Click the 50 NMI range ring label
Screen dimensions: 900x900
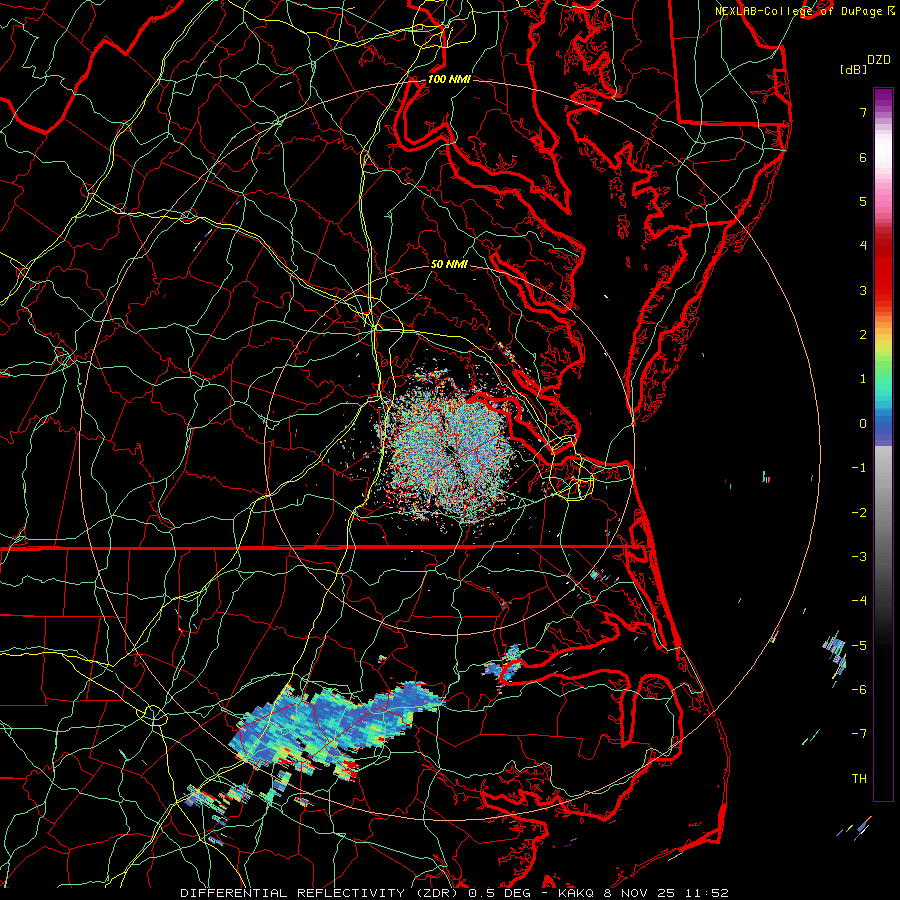(449, 264)
